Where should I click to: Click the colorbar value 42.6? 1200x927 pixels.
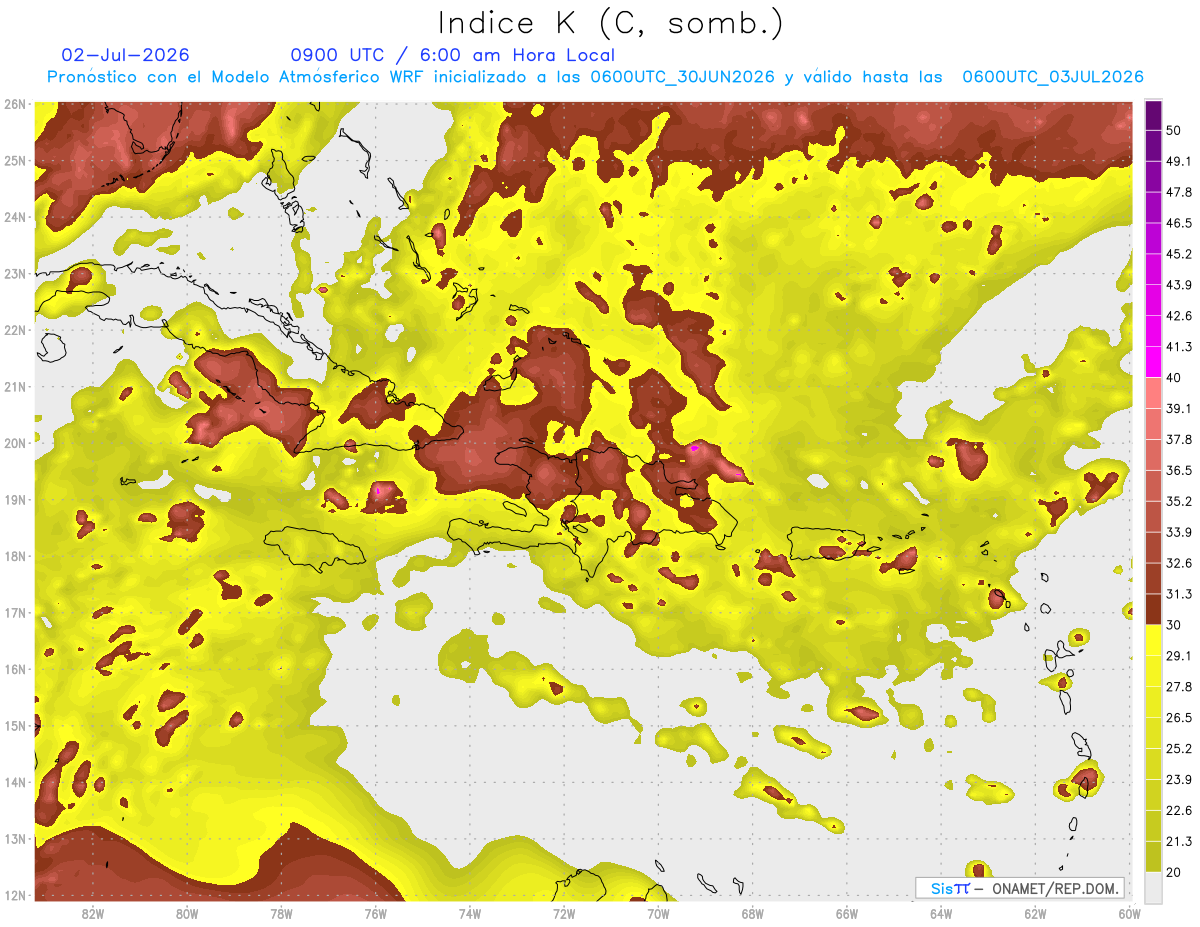pos(1179,316)
